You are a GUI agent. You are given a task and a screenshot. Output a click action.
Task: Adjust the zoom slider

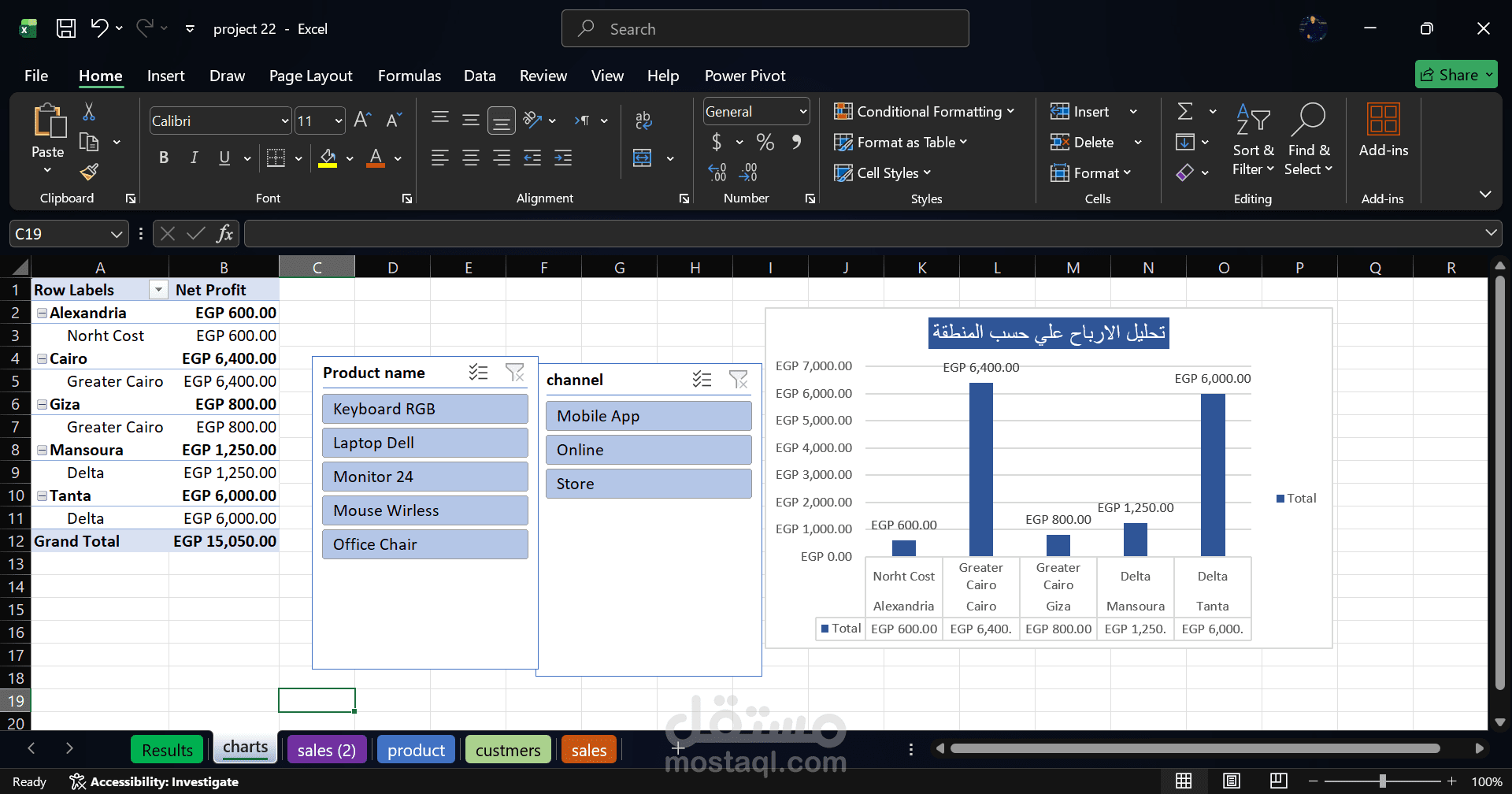pyautogui.click(x=1384, y=781)
